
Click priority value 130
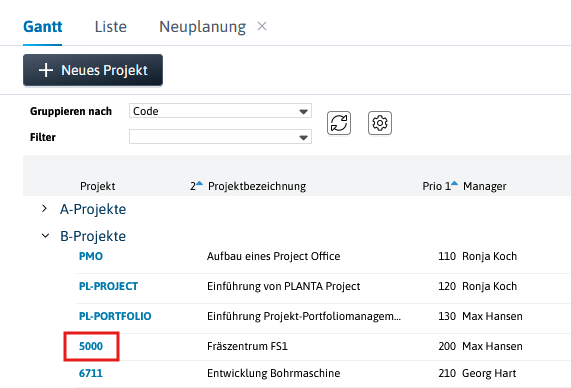pos(447,316)
